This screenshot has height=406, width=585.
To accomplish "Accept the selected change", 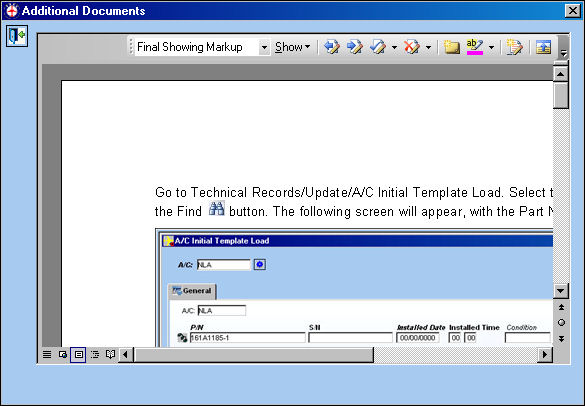I will 378,47.
